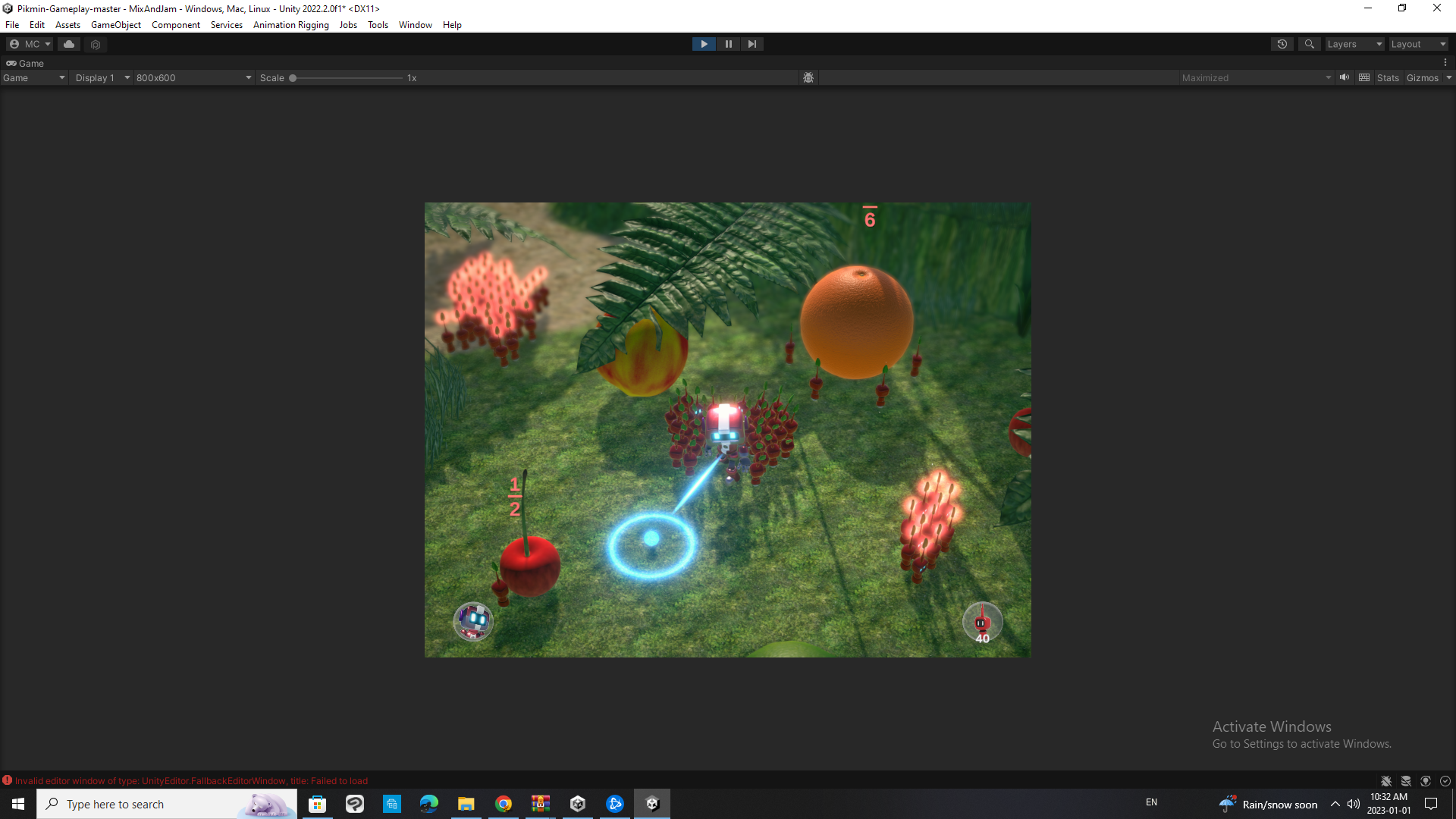The height and width of the screenshot is (819, 1456).
Task: Expand the Gizmos dropdown arrow
Action: (1448, 78)
